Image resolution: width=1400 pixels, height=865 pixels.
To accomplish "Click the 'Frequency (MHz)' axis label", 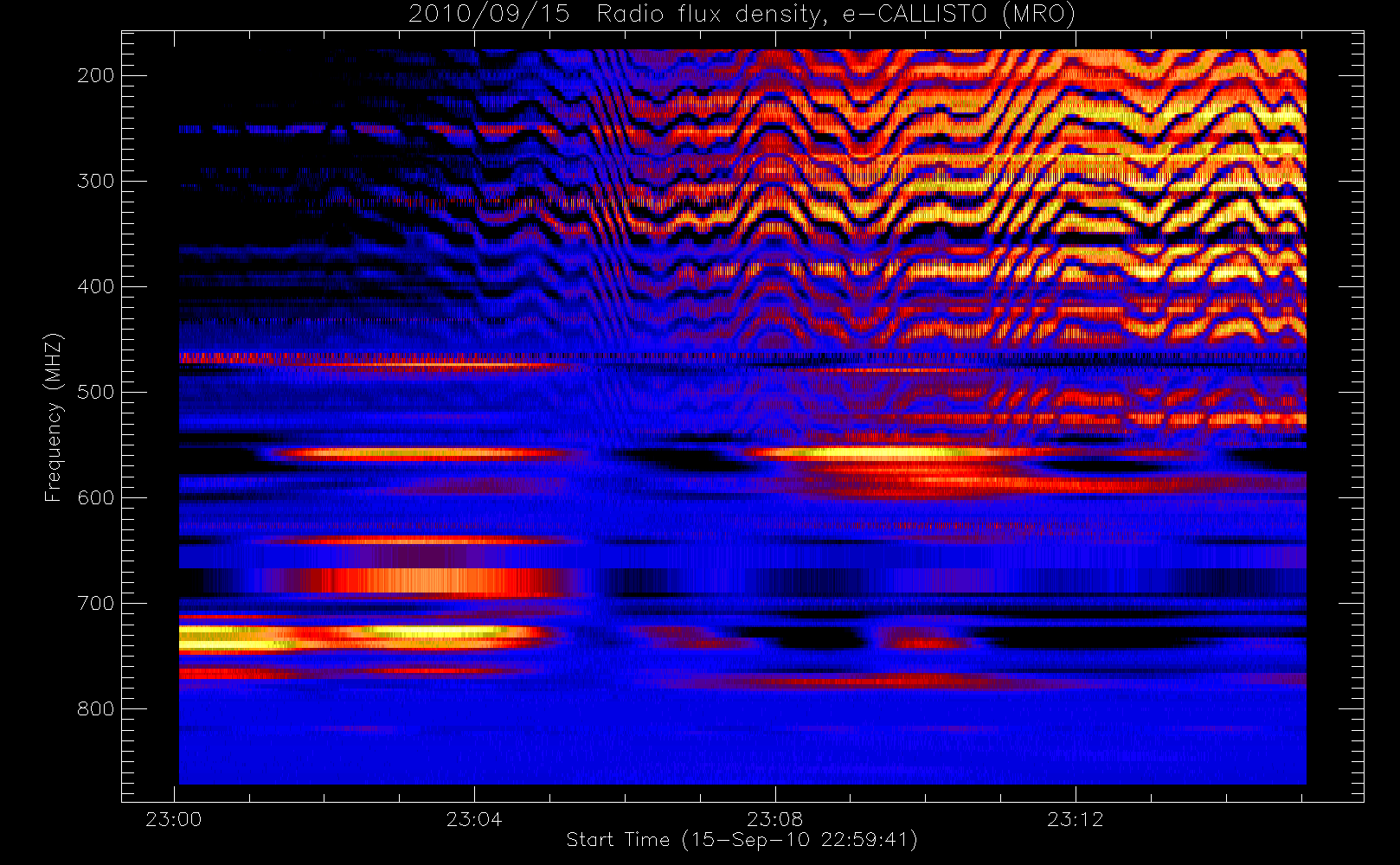I will [54, 417].
